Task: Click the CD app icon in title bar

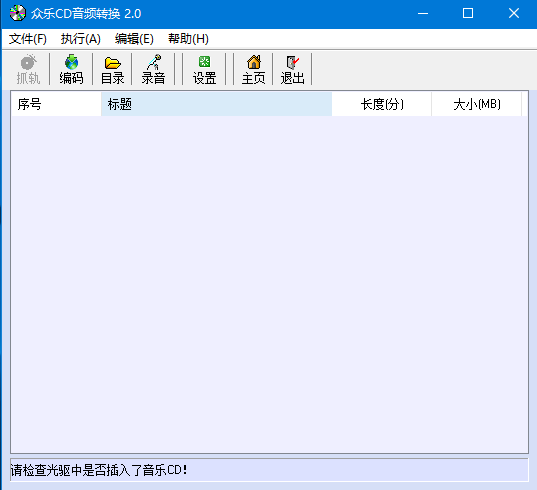Action: coord(17,13)
